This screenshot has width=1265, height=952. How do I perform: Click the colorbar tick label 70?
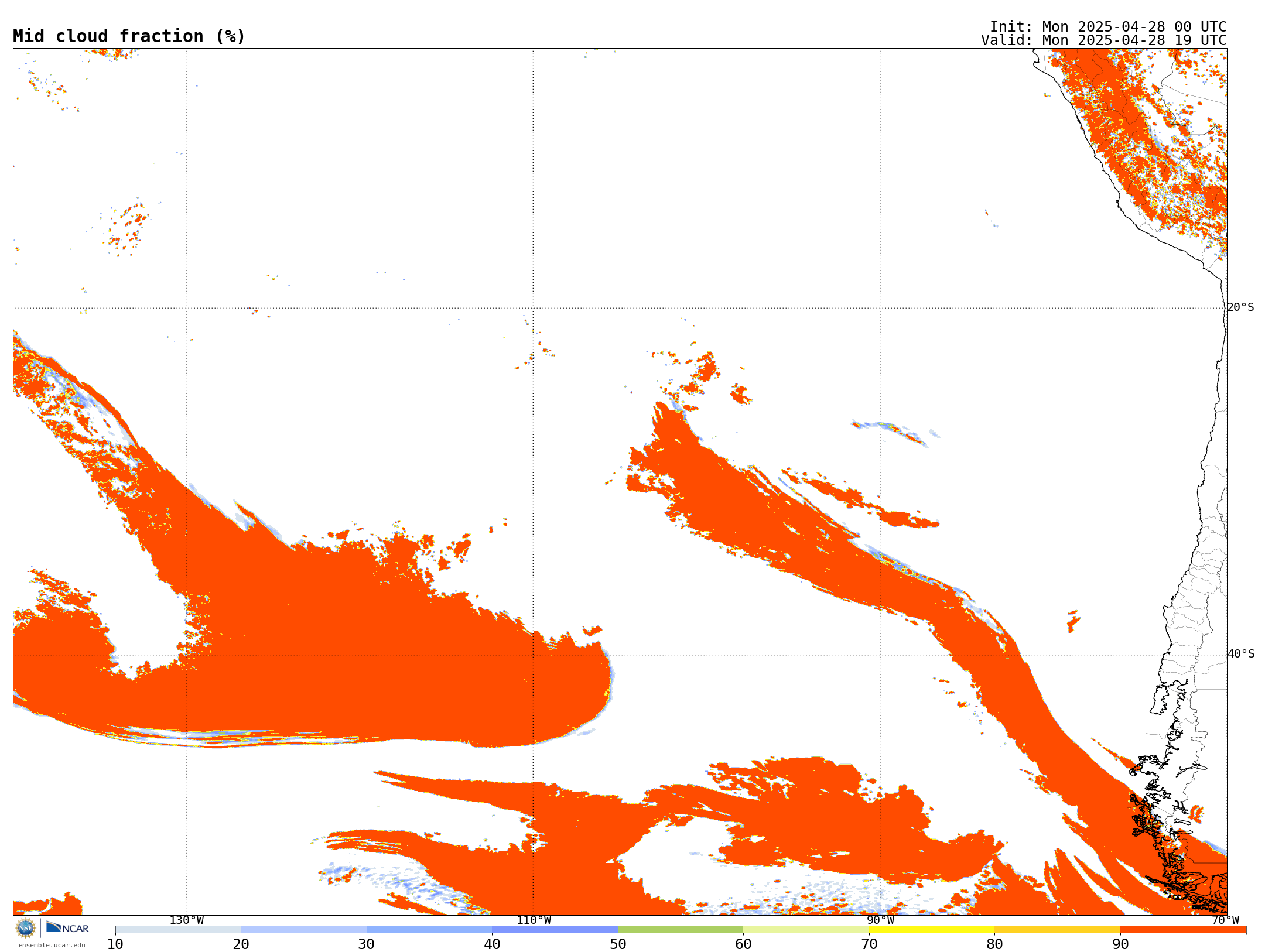click(869, 944)
